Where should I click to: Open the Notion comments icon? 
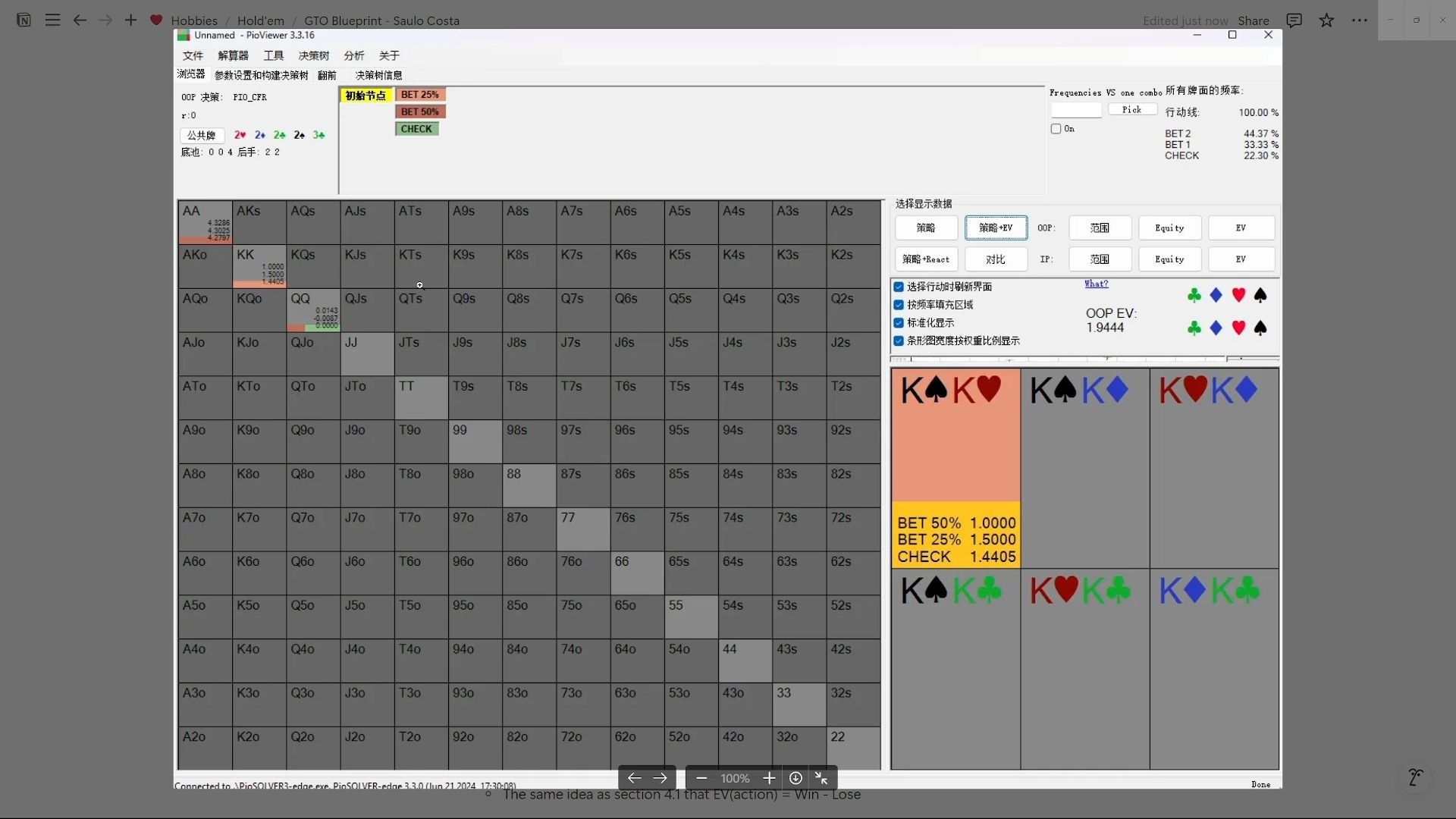1294,20
